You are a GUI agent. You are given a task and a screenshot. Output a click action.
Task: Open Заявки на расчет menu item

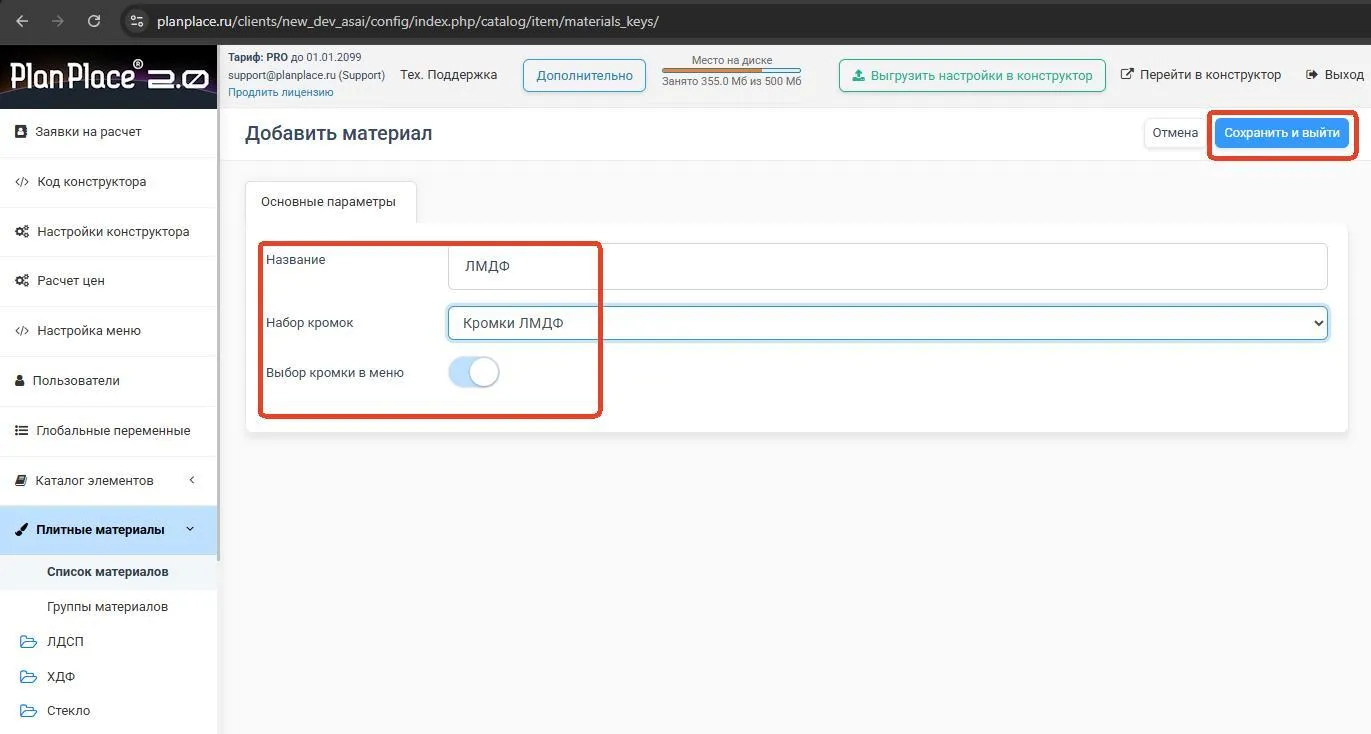click(108, 132)
